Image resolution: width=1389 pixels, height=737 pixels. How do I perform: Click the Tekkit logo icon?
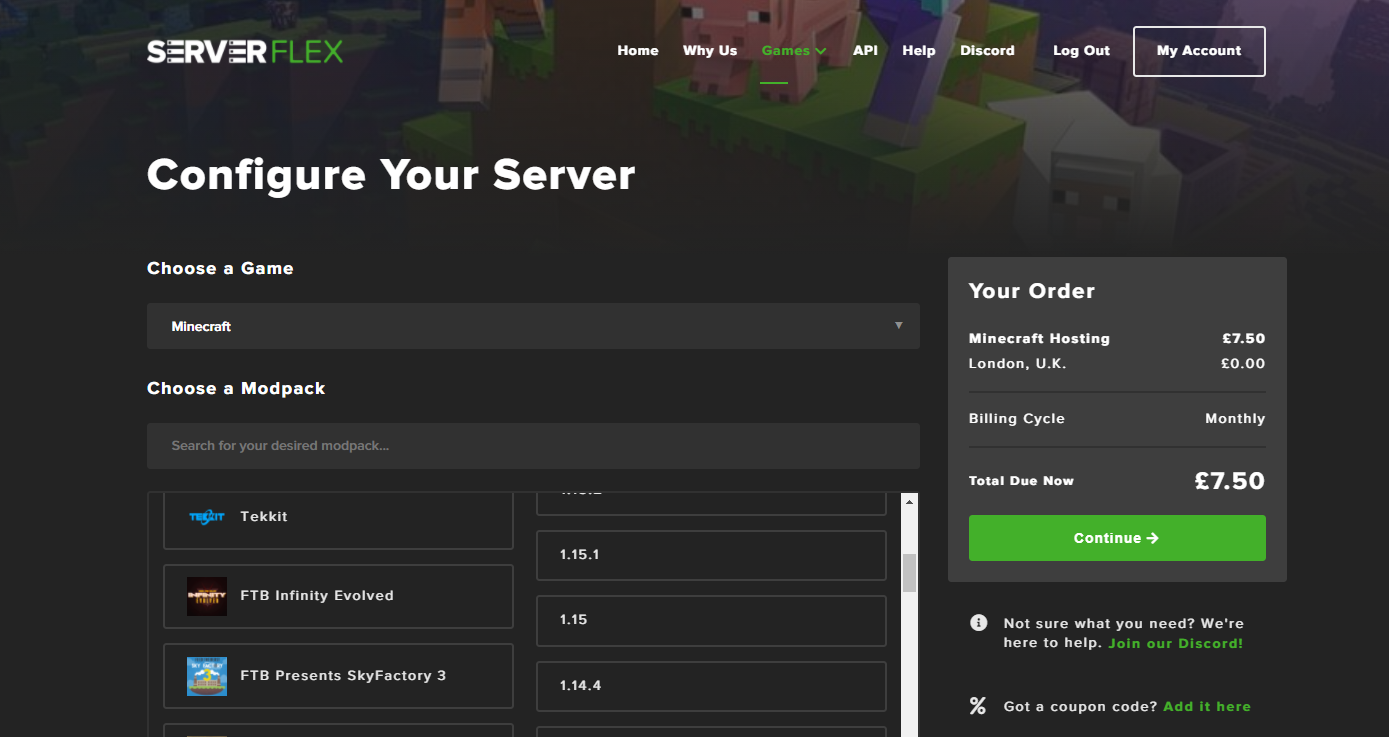pyautogui.click(x=207, y=517)
